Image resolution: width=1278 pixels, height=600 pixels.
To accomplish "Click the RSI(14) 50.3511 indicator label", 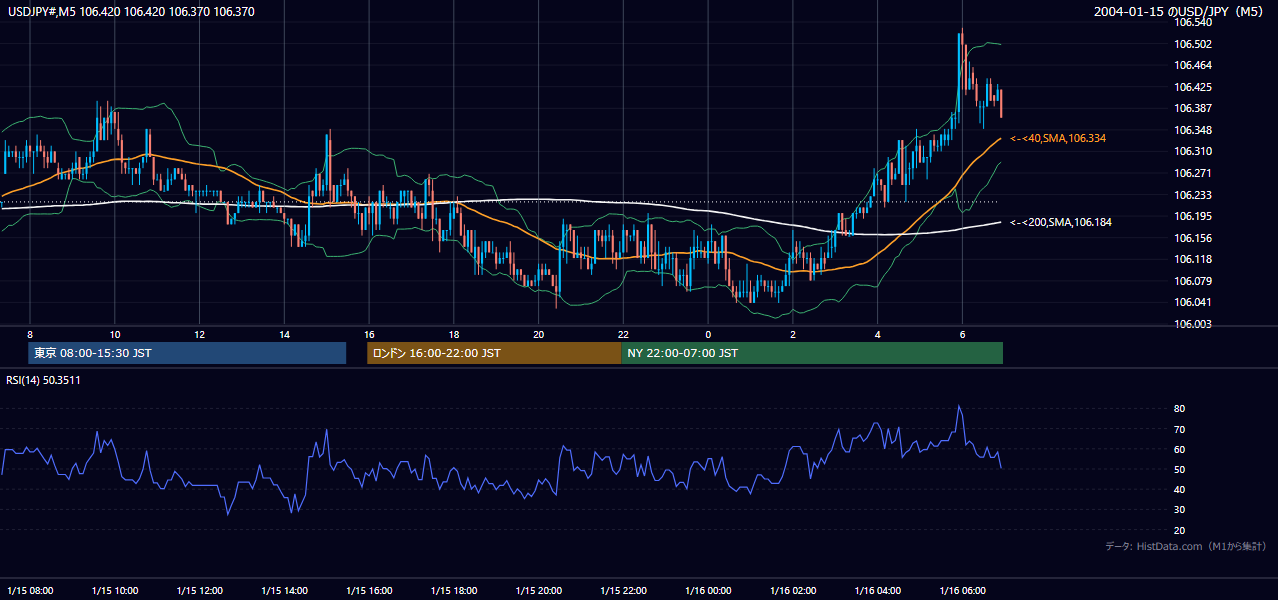I will tap(43, 380).
